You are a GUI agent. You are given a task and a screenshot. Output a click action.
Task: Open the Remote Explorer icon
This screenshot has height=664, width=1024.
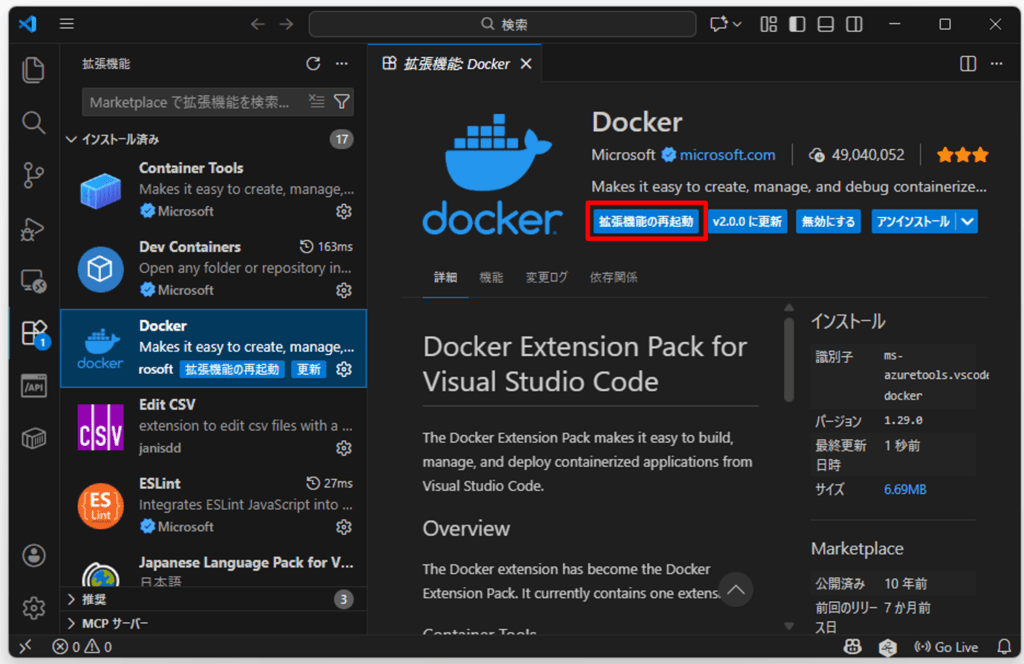click(33, 281)
